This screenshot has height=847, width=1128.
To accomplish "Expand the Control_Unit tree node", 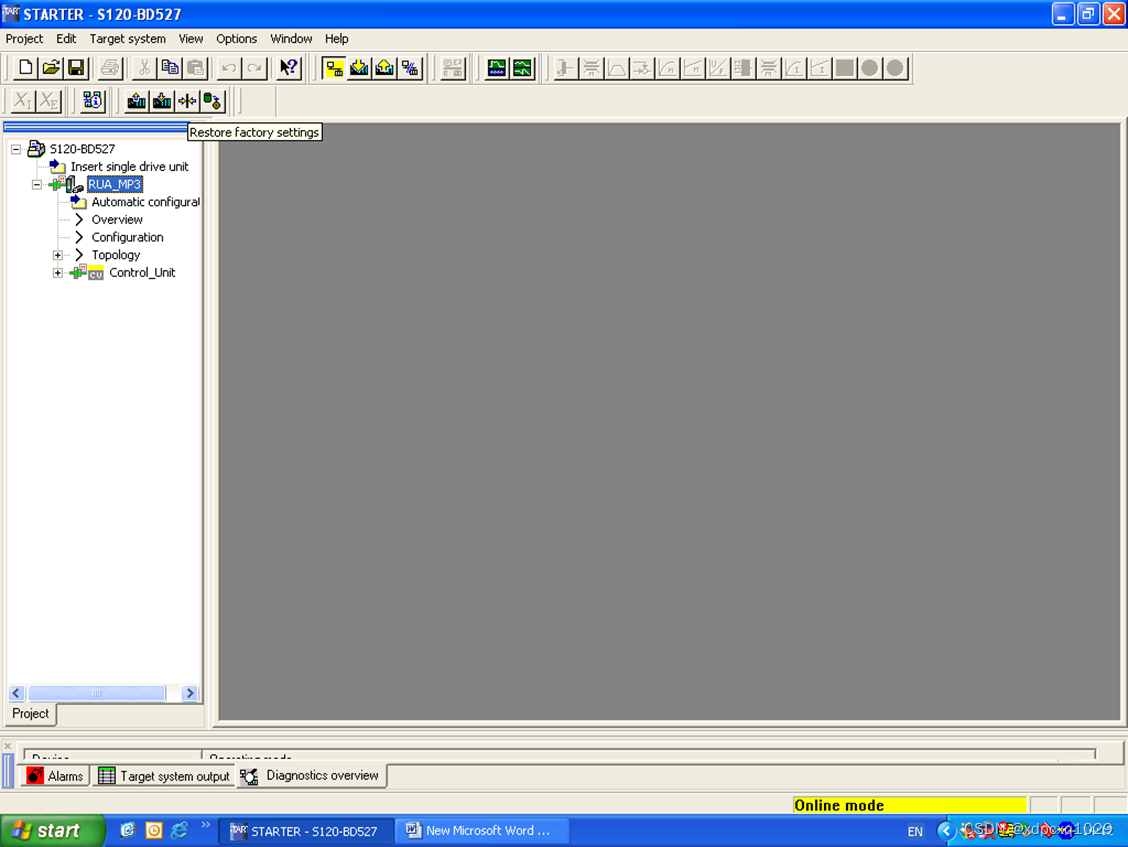I will 58,273.
